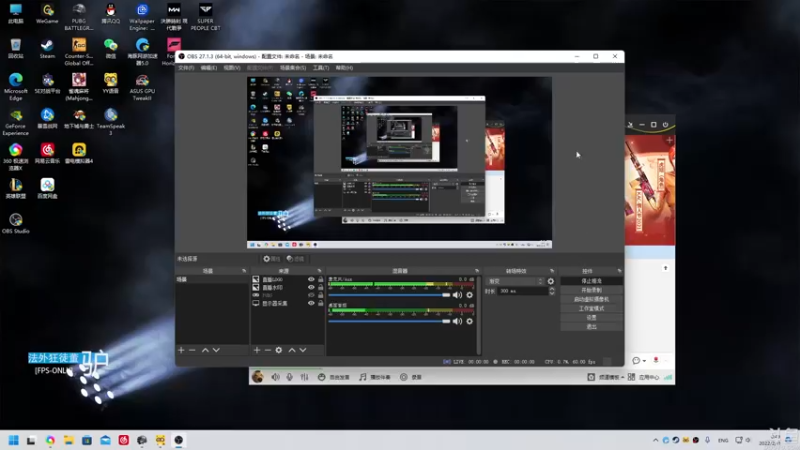Adjust first mixer channel volume slider
Screen dimensions: 800x450
(389, 295)
